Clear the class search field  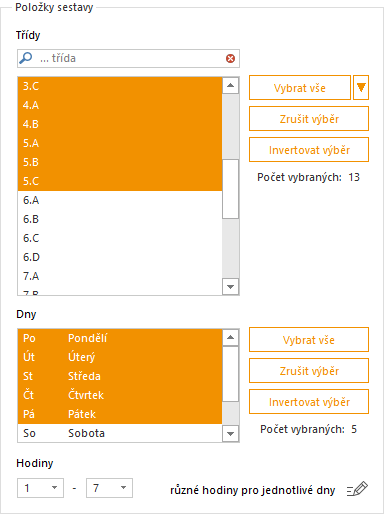point(230,59)
